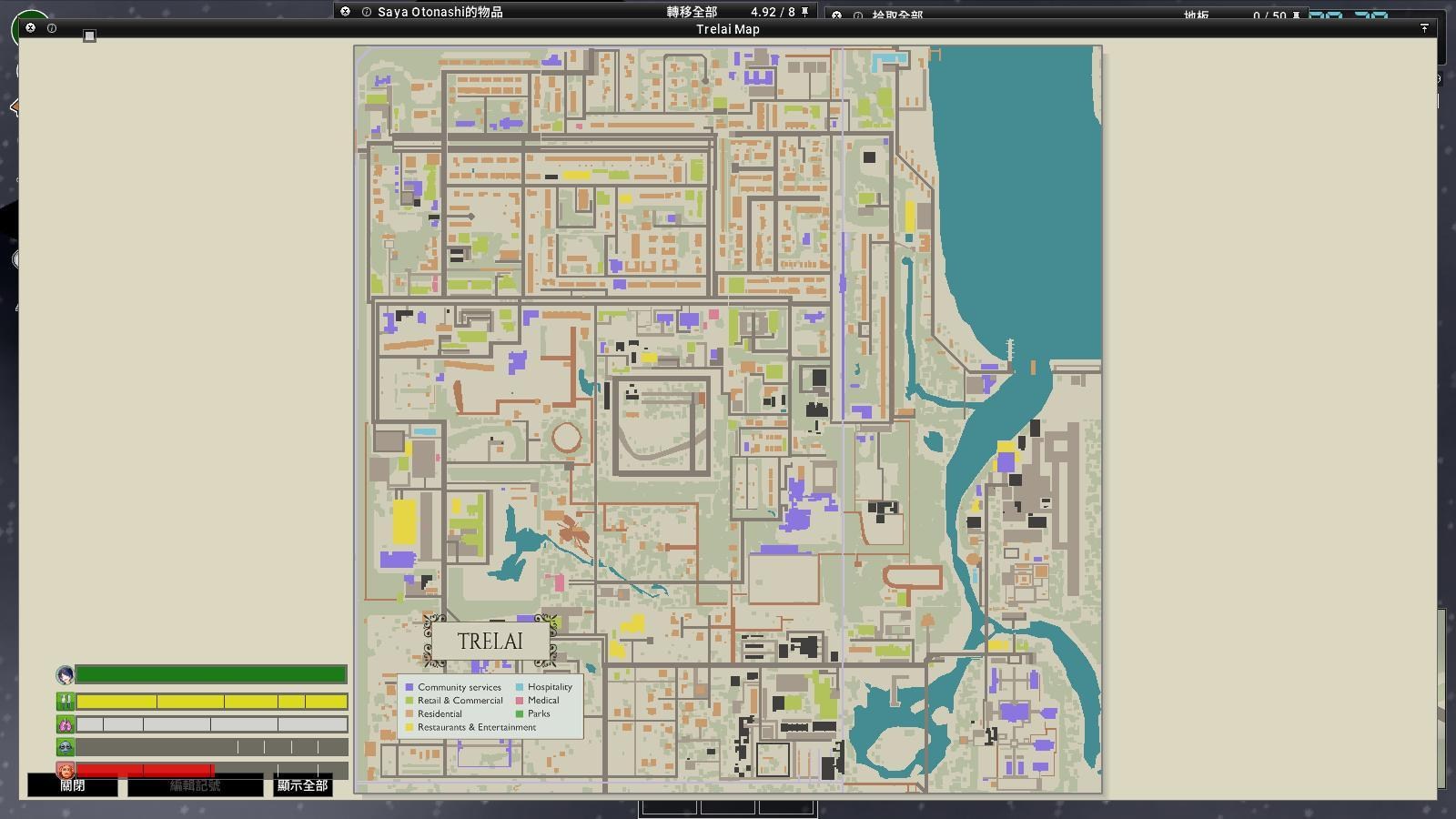The height and width of the screenshot is (819, 1456).
Task: Click the pink lungs endurance icon
Action: [x=65, y=724]
